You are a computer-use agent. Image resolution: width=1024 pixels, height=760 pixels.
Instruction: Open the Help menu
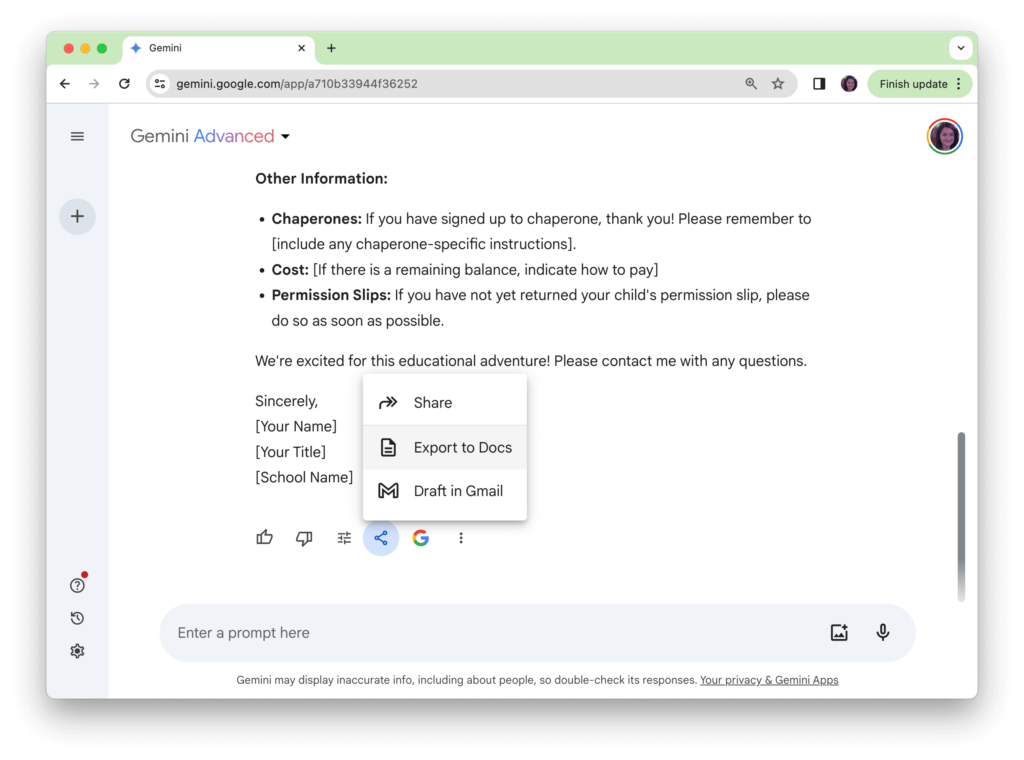pos(77,585)
